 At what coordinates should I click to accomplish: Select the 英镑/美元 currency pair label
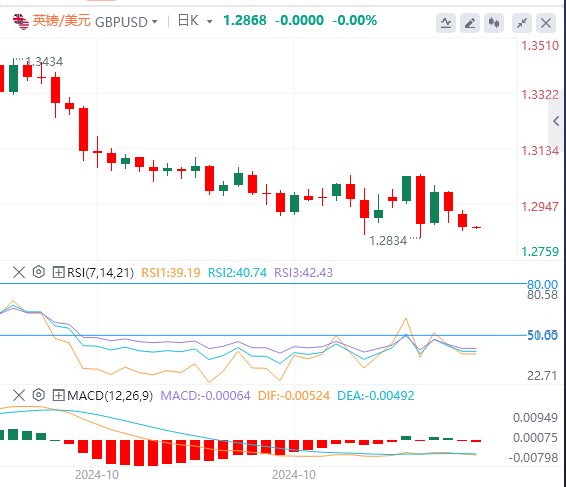pyautogui.click(x=61, y=21)
